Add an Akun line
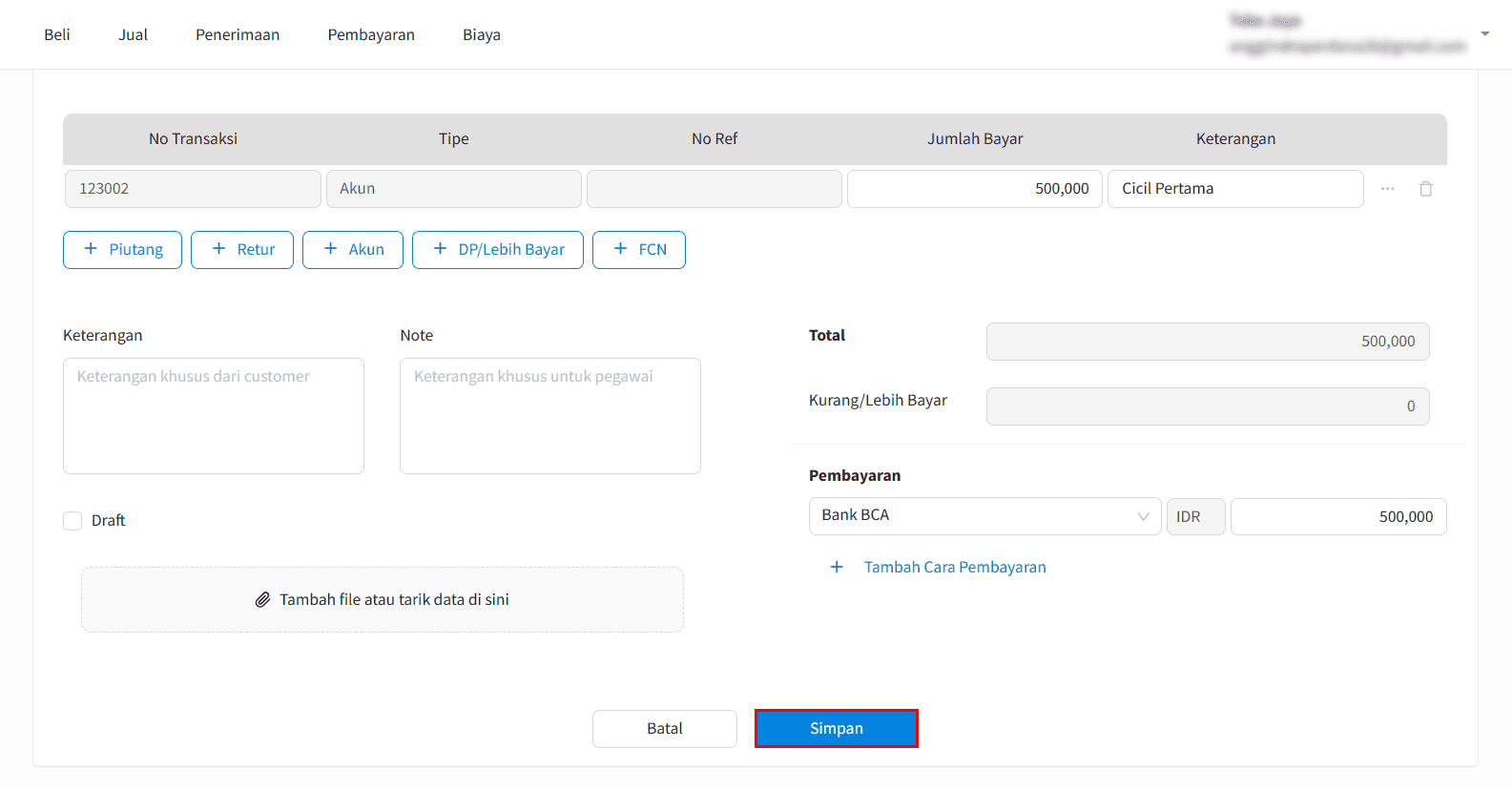This screenshot has width=1512, height=790. [x=353, y=250]
